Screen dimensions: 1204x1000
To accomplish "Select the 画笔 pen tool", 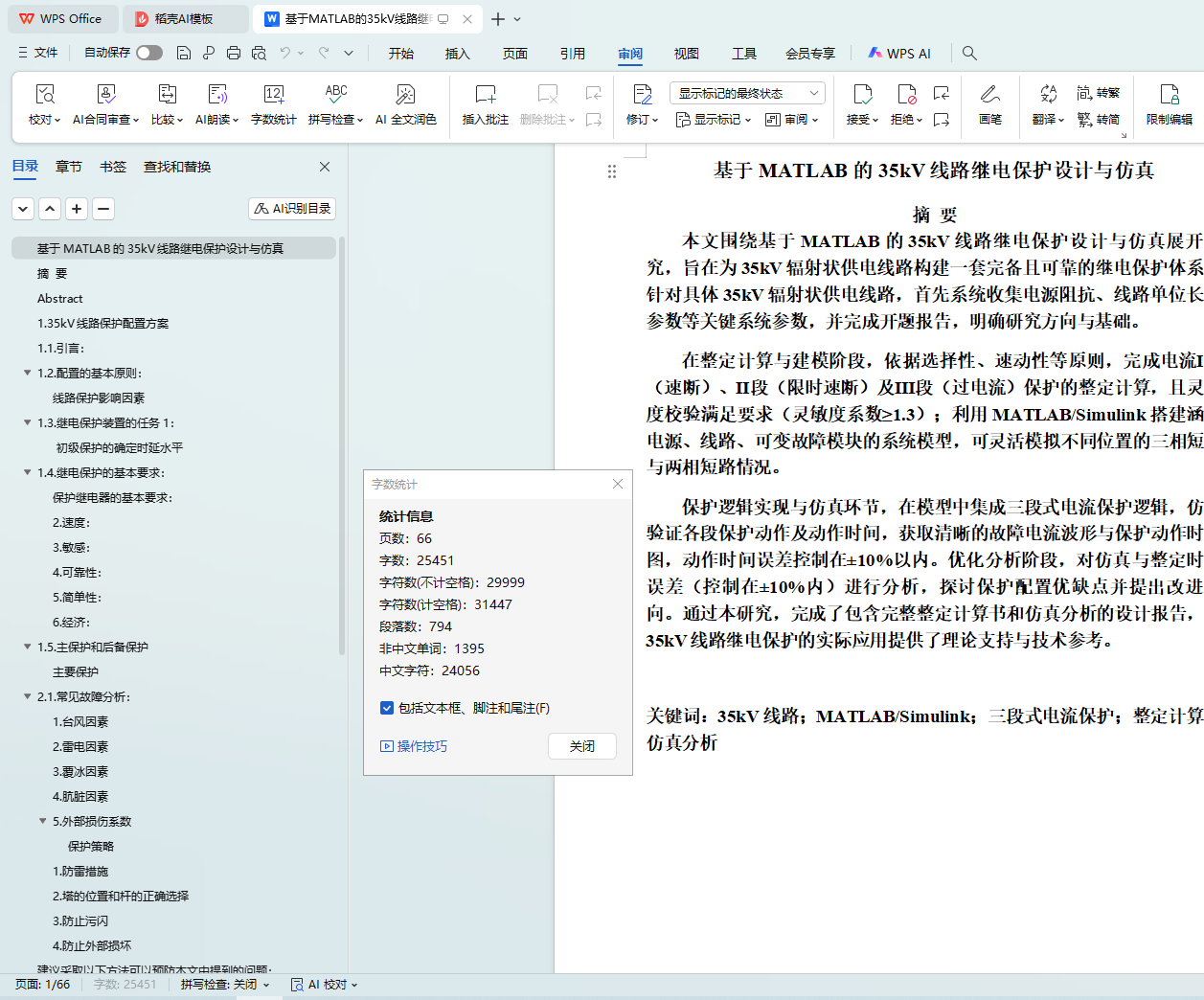I will tap(989, 95).
